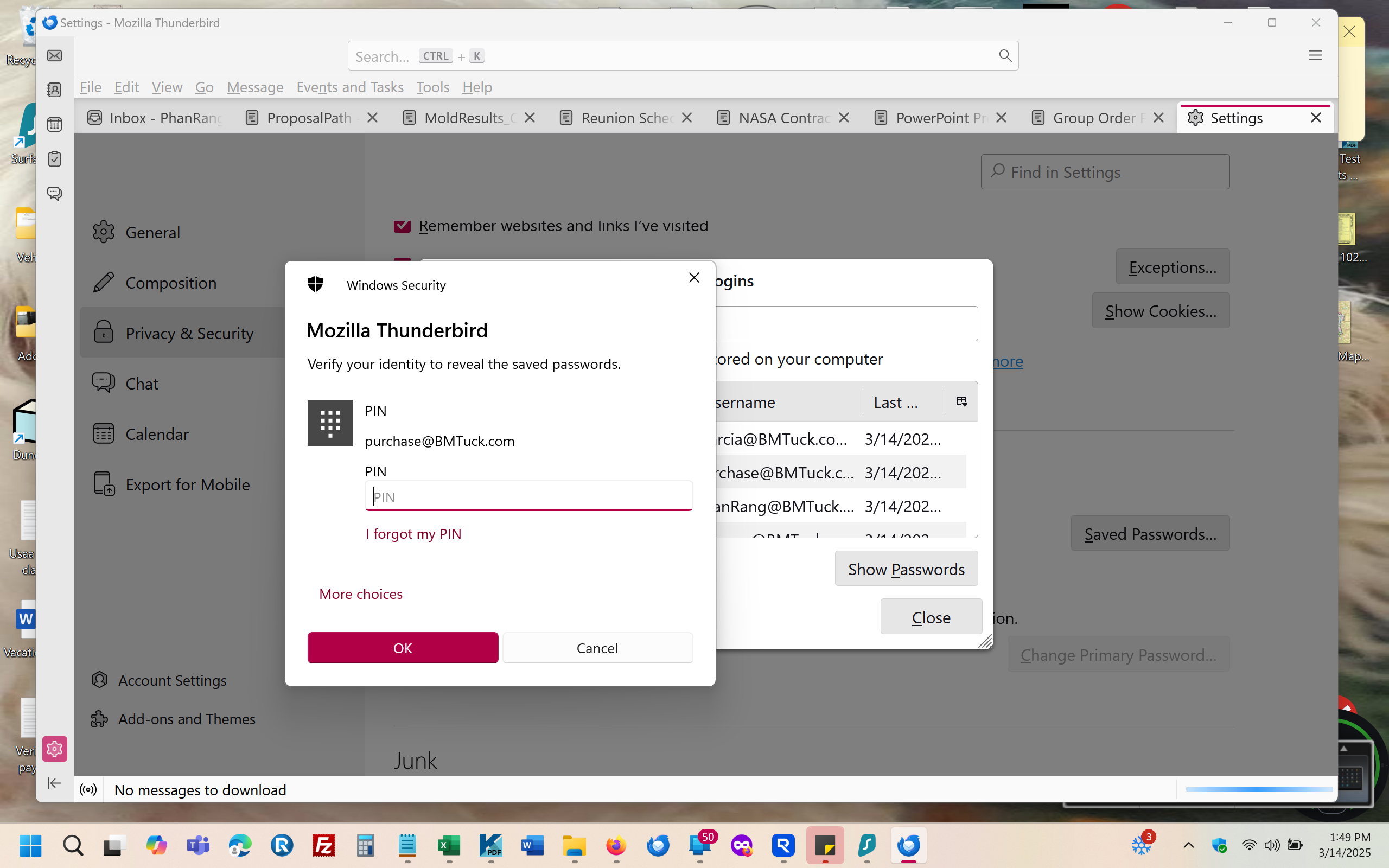The height and width of the screenshot is (868, 1389).
Task: Open the File menu
Action: click(91, 87)
